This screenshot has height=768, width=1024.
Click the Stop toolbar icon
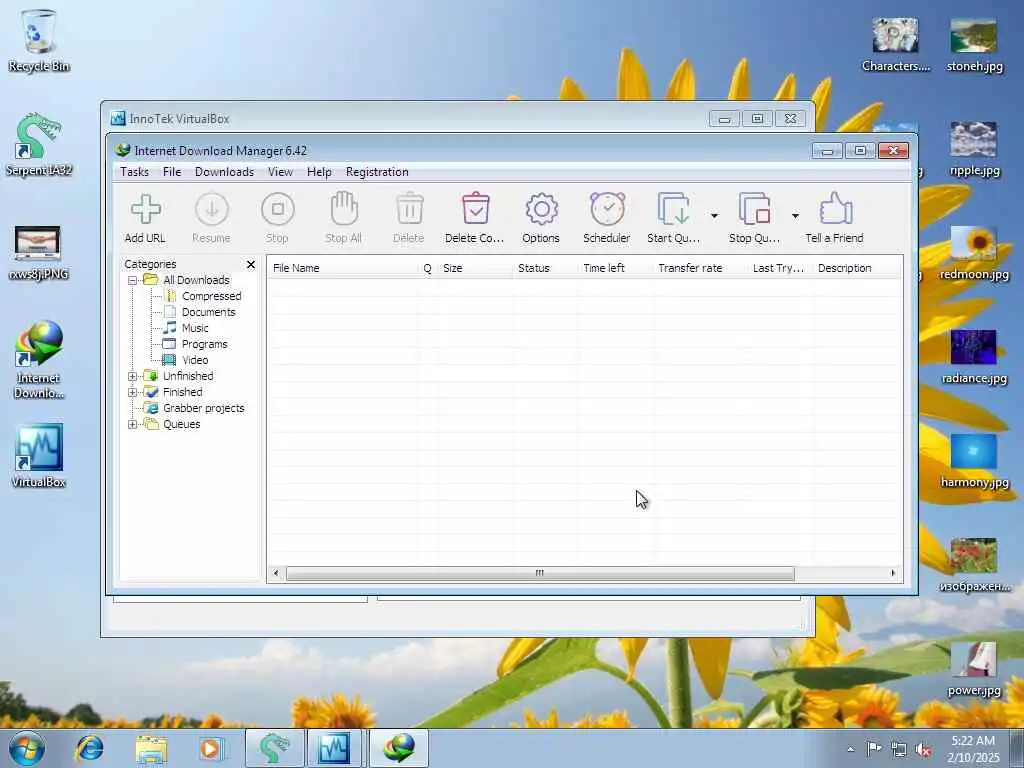click(278, 210)
